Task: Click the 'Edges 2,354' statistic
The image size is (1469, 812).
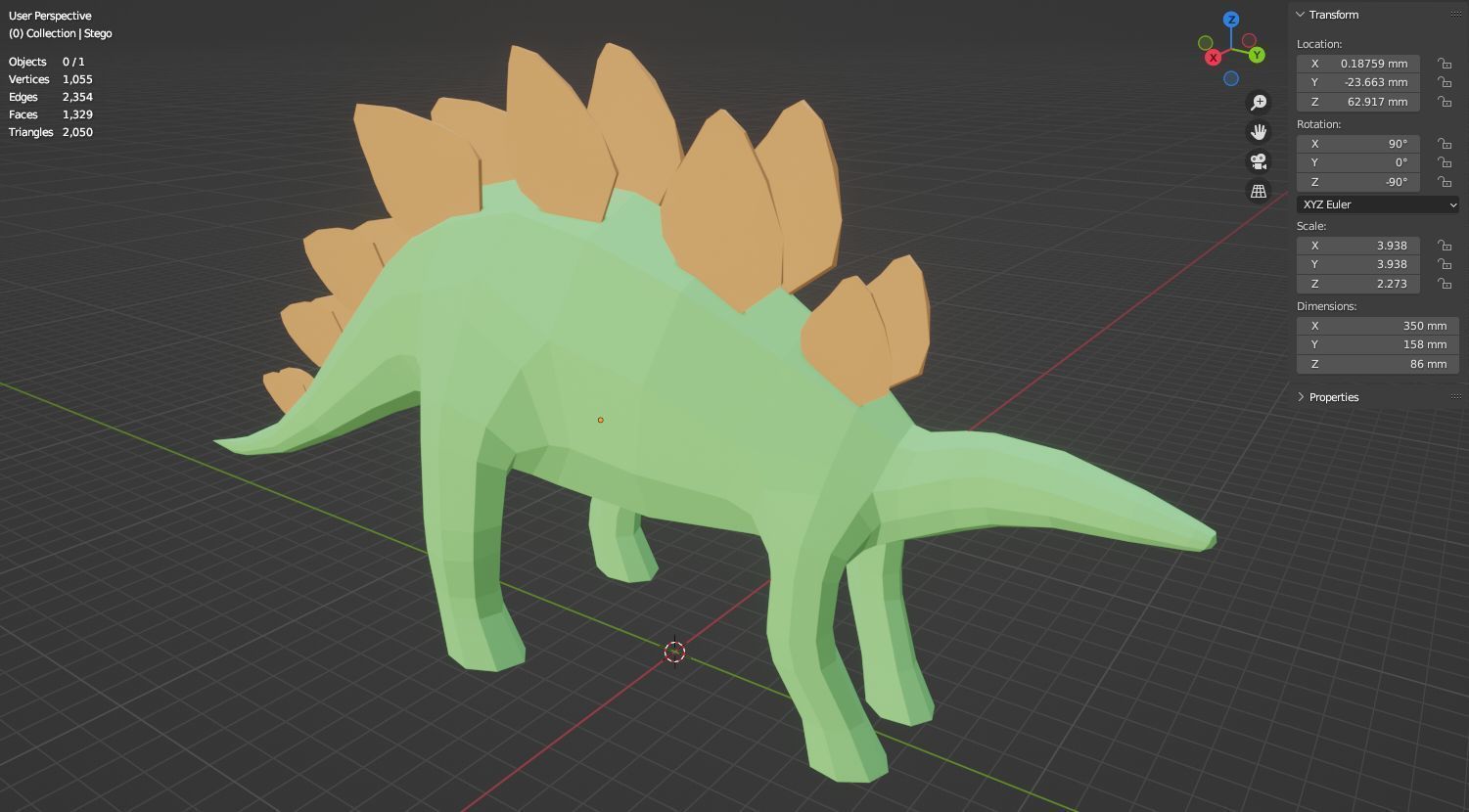Action: coord(51,97)
